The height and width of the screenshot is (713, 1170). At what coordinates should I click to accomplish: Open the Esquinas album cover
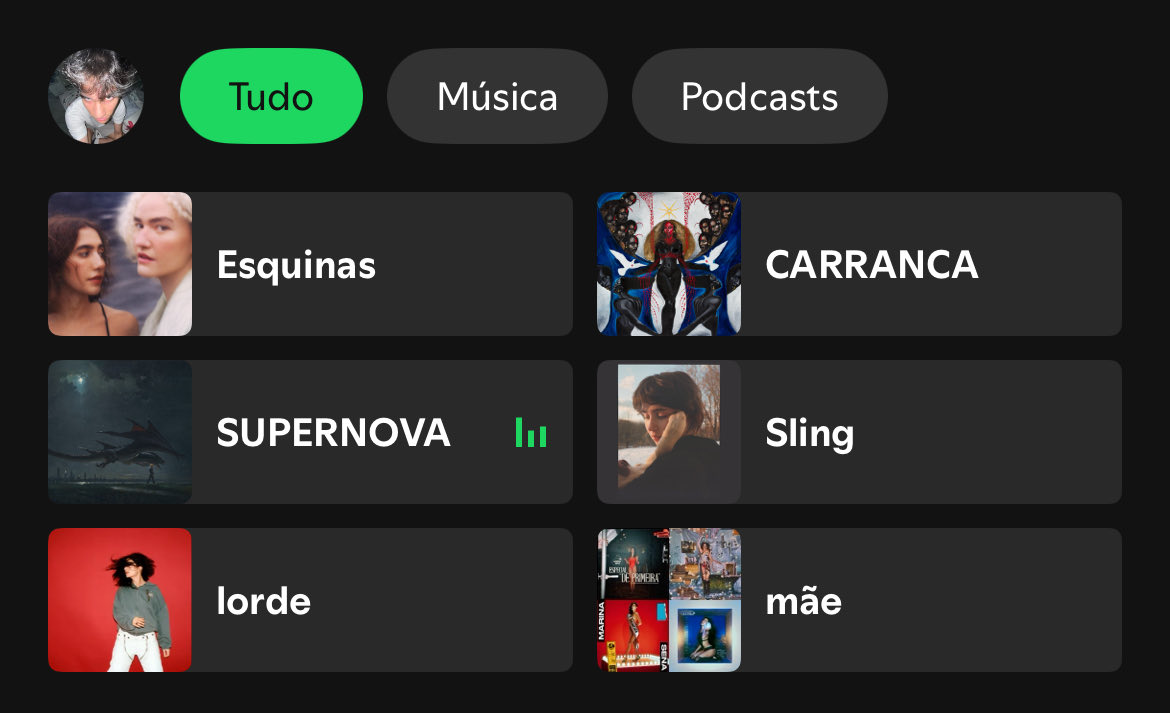click(120, 264)
